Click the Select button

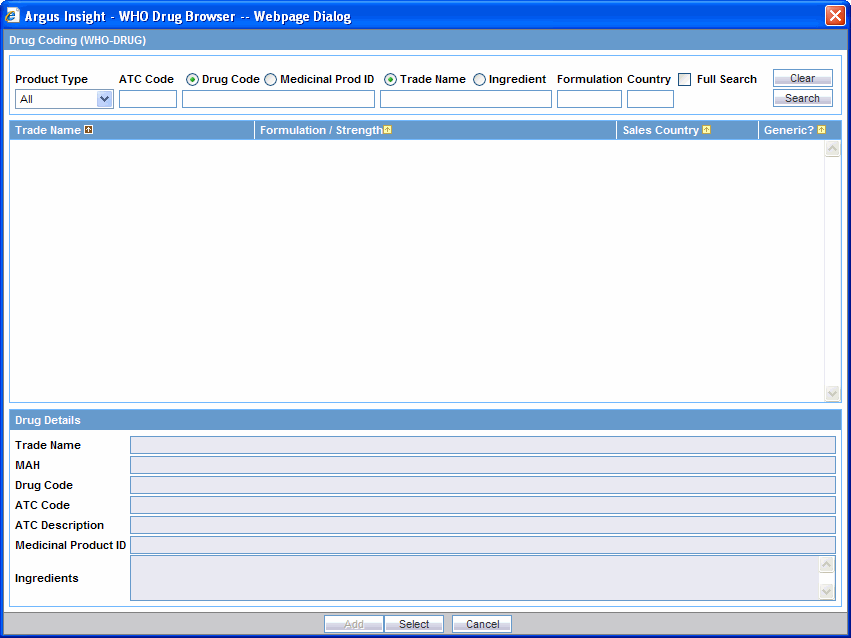point(414,624)
